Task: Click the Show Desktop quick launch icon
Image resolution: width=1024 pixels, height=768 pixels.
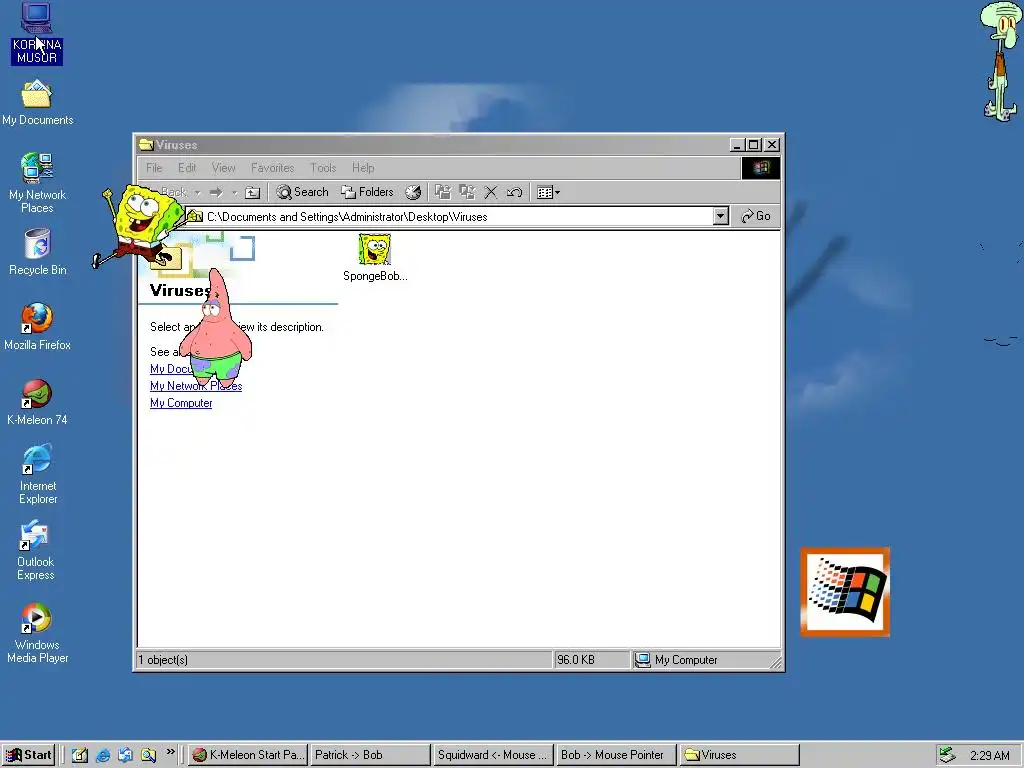Action: [x=80, y=755]
